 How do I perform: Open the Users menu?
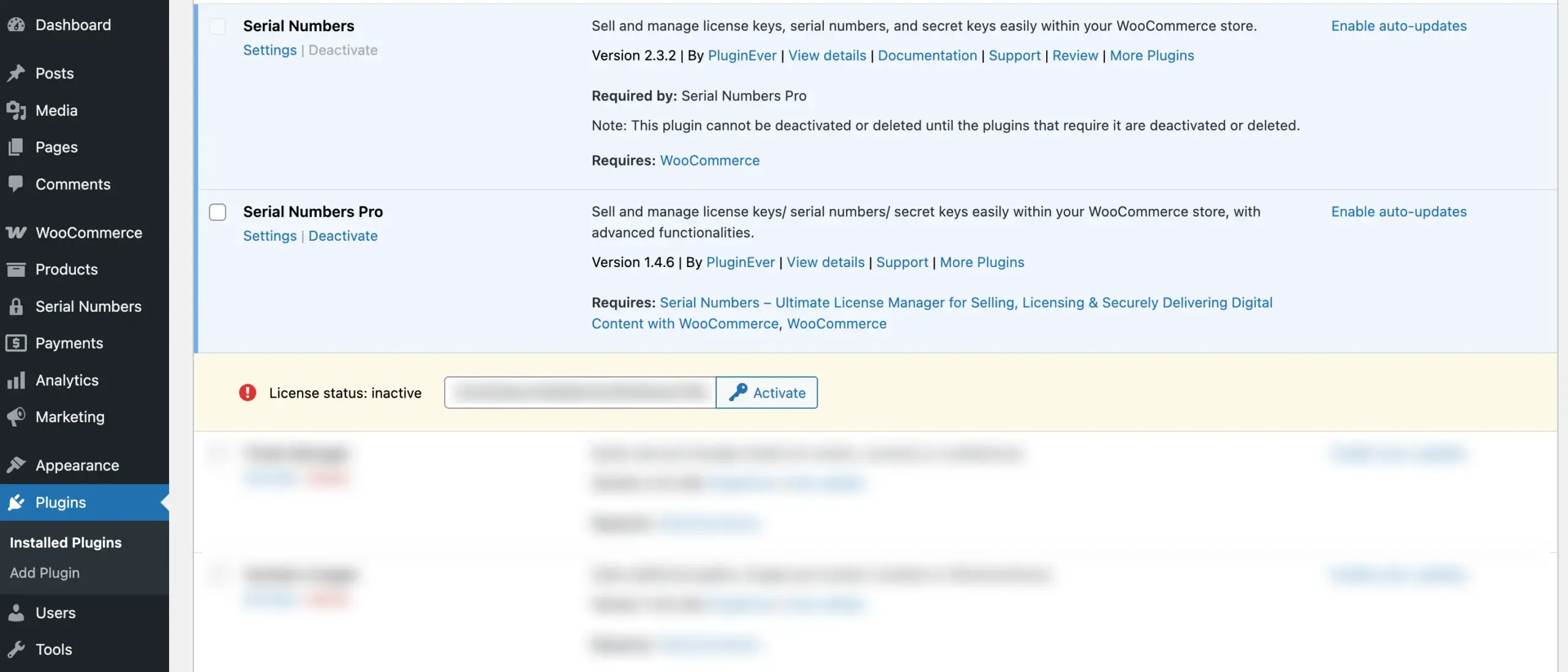pos(55,613)
